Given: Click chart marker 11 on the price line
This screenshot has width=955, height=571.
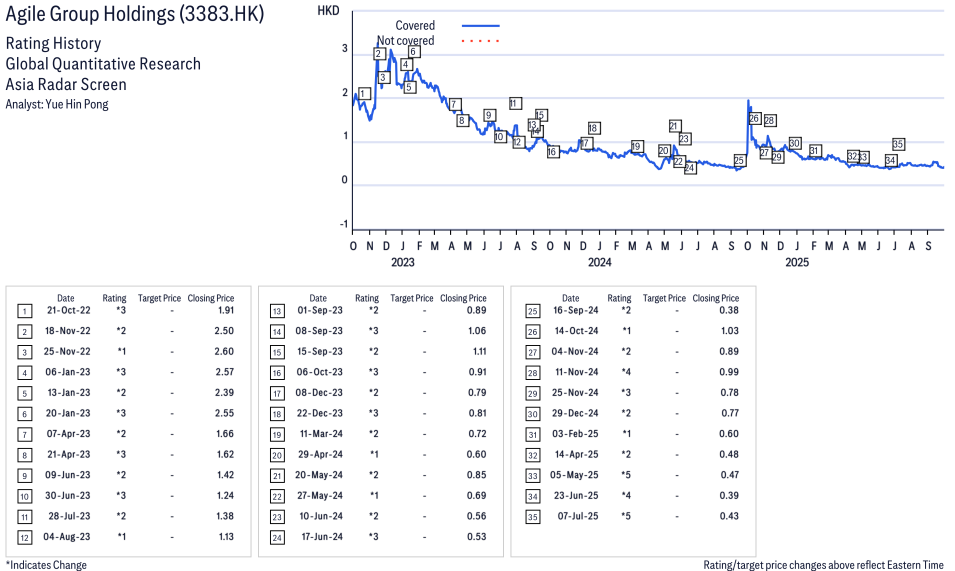Looking at the screenshot, I should 515,103.
